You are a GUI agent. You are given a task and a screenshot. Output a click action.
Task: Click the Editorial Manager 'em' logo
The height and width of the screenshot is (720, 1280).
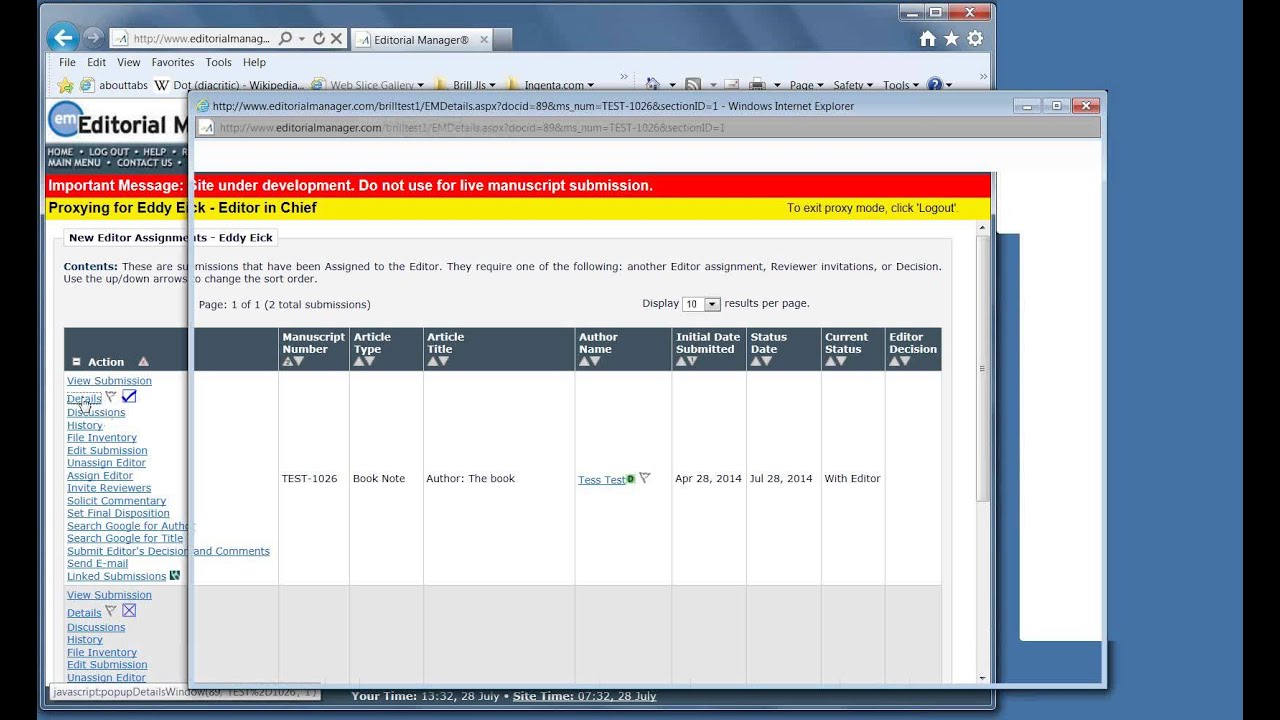(65, 120)
